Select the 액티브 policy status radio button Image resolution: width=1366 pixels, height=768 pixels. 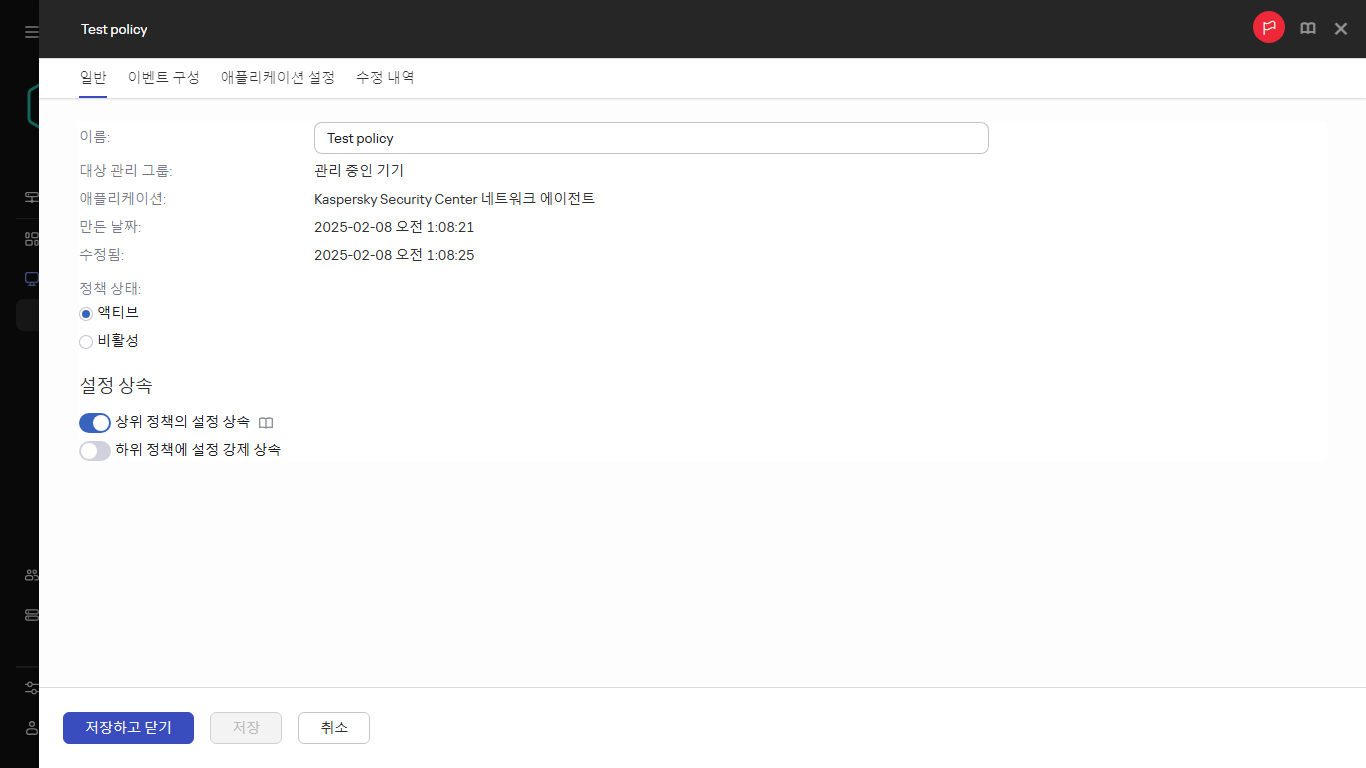click(85, 313)
